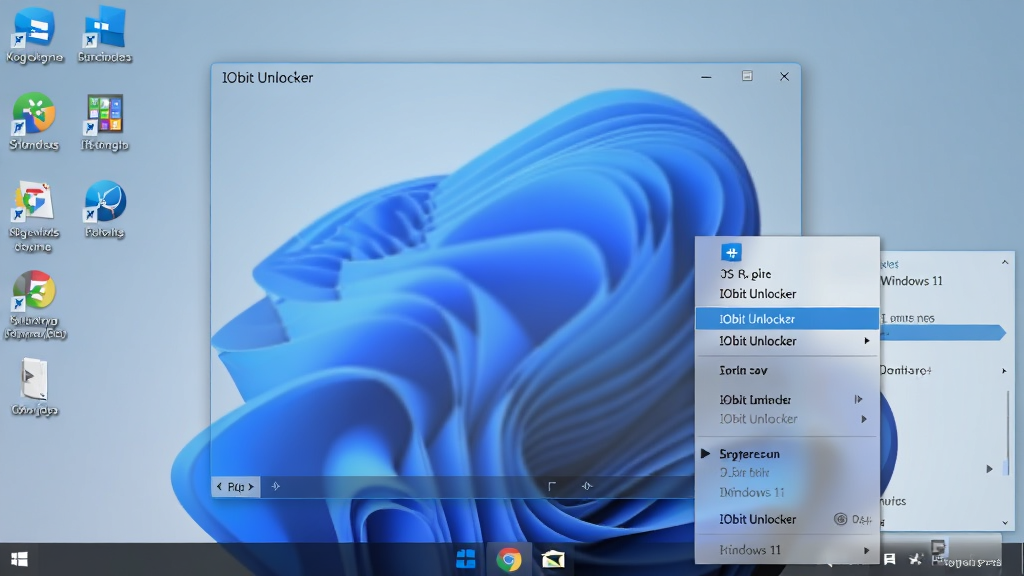The image size is (1024, 576).
Task: Click the circular icon beside D4+ shortcut
Action: tap(840, 519)
